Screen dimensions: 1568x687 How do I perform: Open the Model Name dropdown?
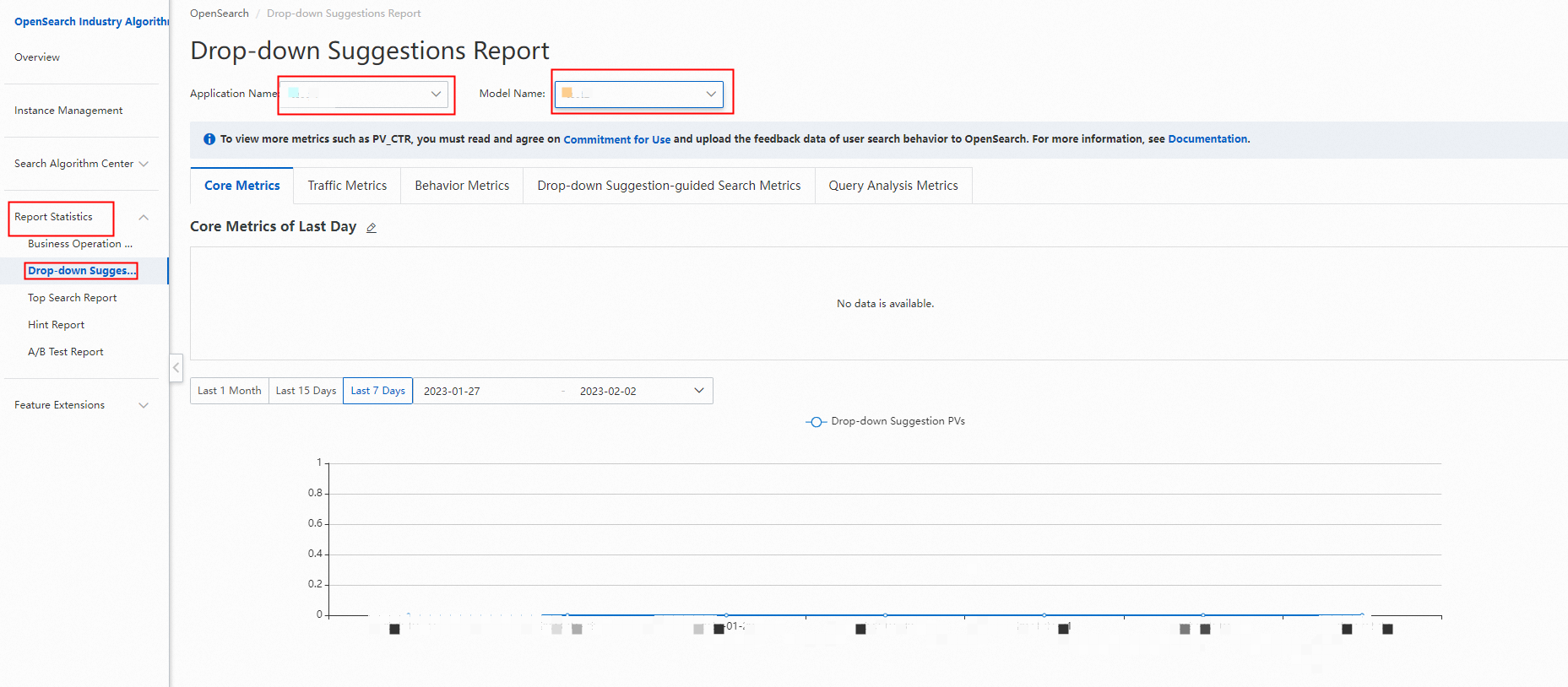click(639, 94)
